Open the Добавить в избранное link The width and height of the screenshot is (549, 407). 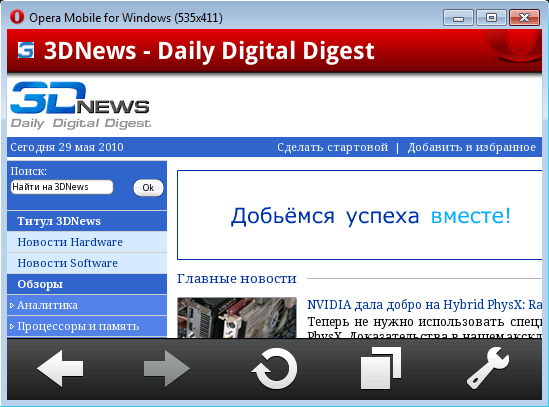point(471,147)
